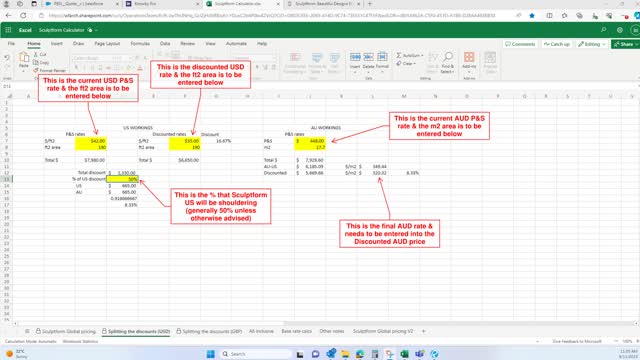The height and width of the screenshot is (360, 640).
Task: Add a new sheet with plus
Action: tap(423, 331)
